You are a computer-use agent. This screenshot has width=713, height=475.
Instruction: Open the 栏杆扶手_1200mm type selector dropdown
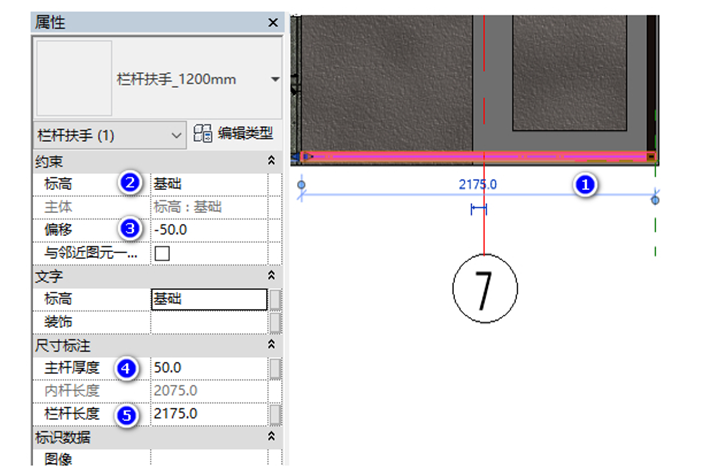click(274, 79)
